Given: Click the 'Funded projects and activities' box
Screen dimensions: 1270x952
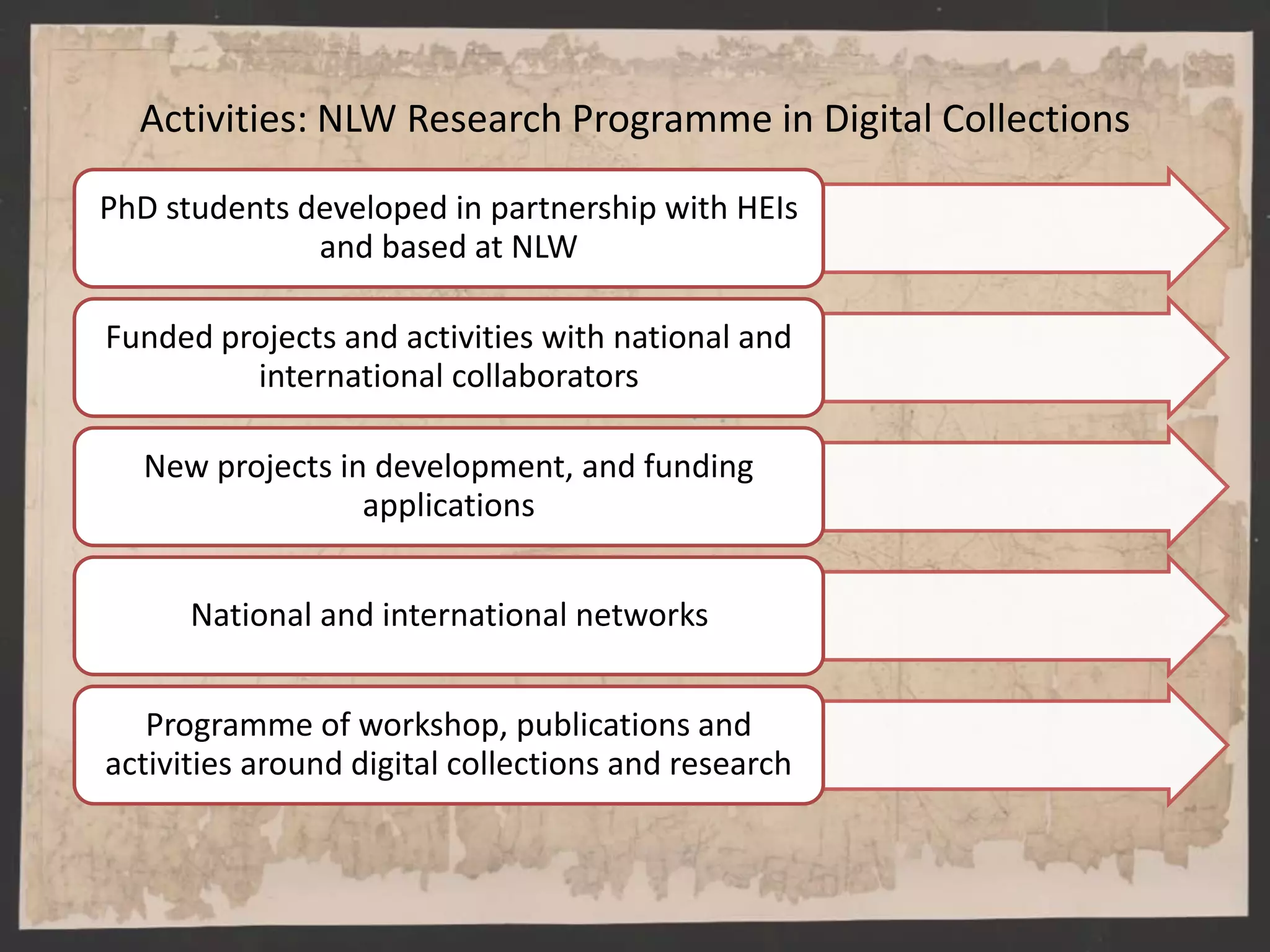Looking at the screenshot, I should click(448, 358).
